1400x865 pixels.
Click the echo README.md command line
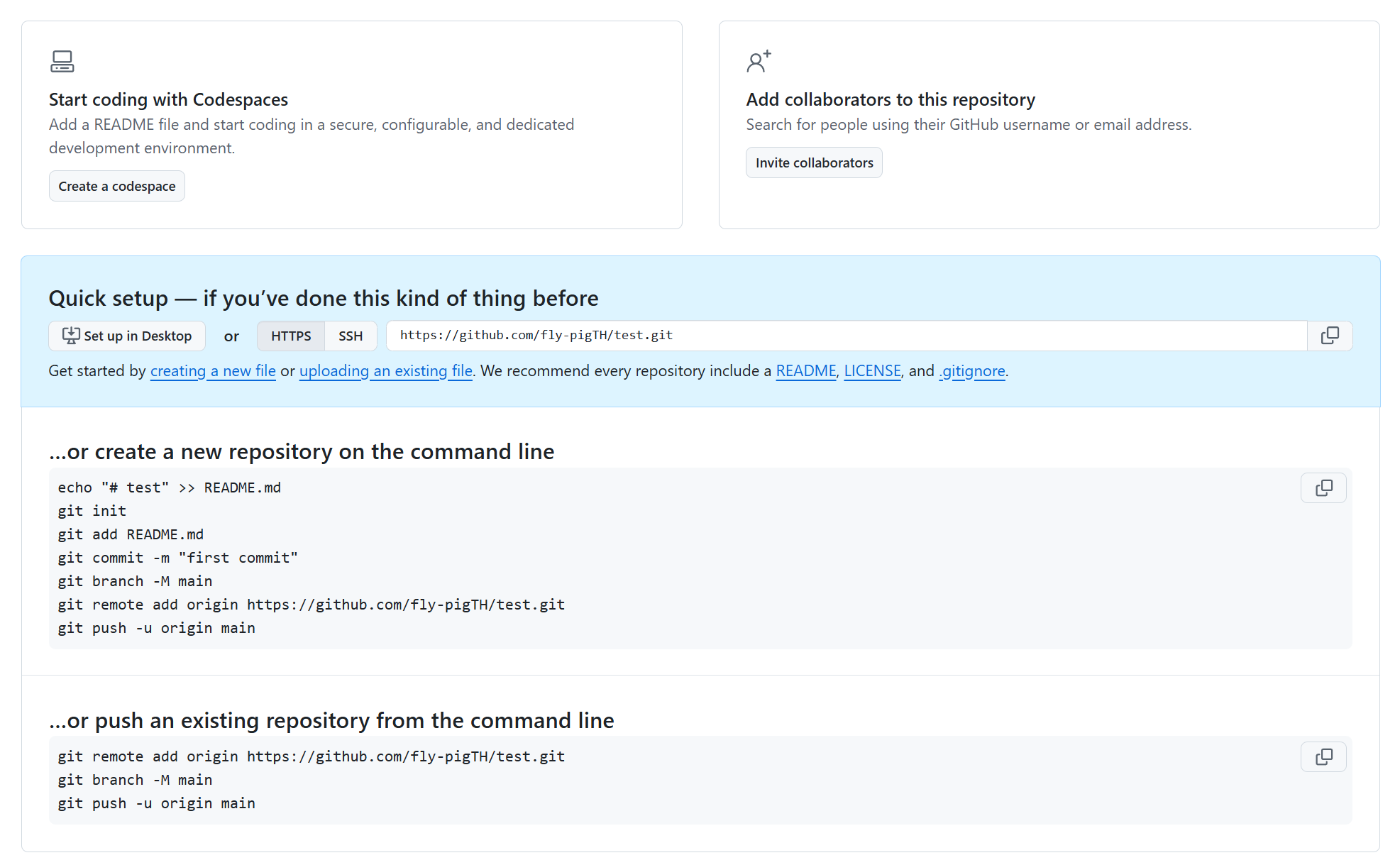click(x=170, y=488)
